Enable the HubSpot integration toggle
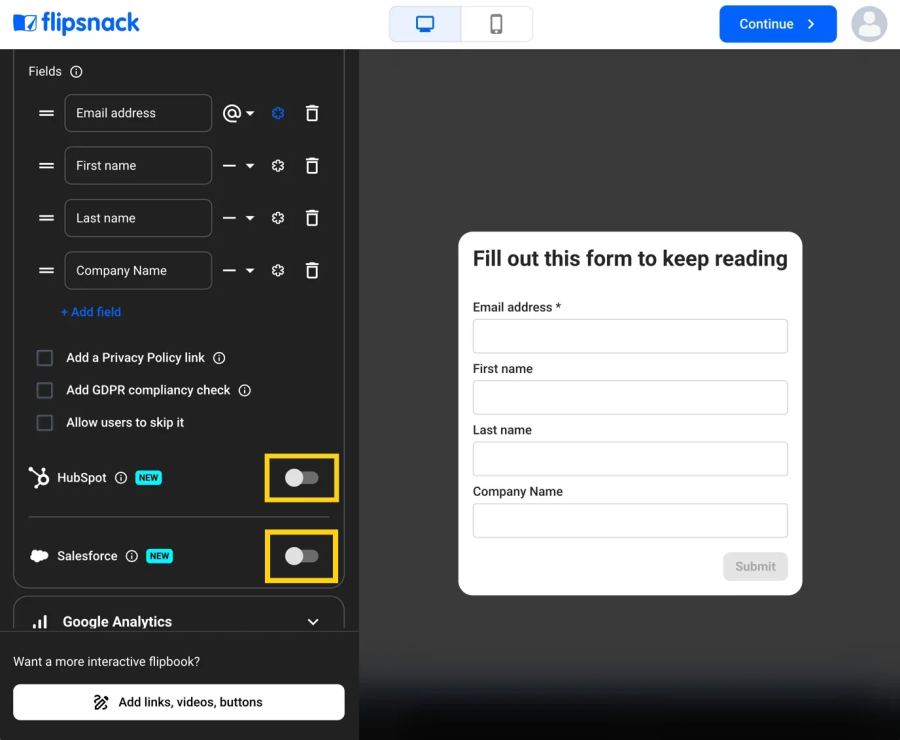This screenshot has height=740, width=900. (301, 478)
